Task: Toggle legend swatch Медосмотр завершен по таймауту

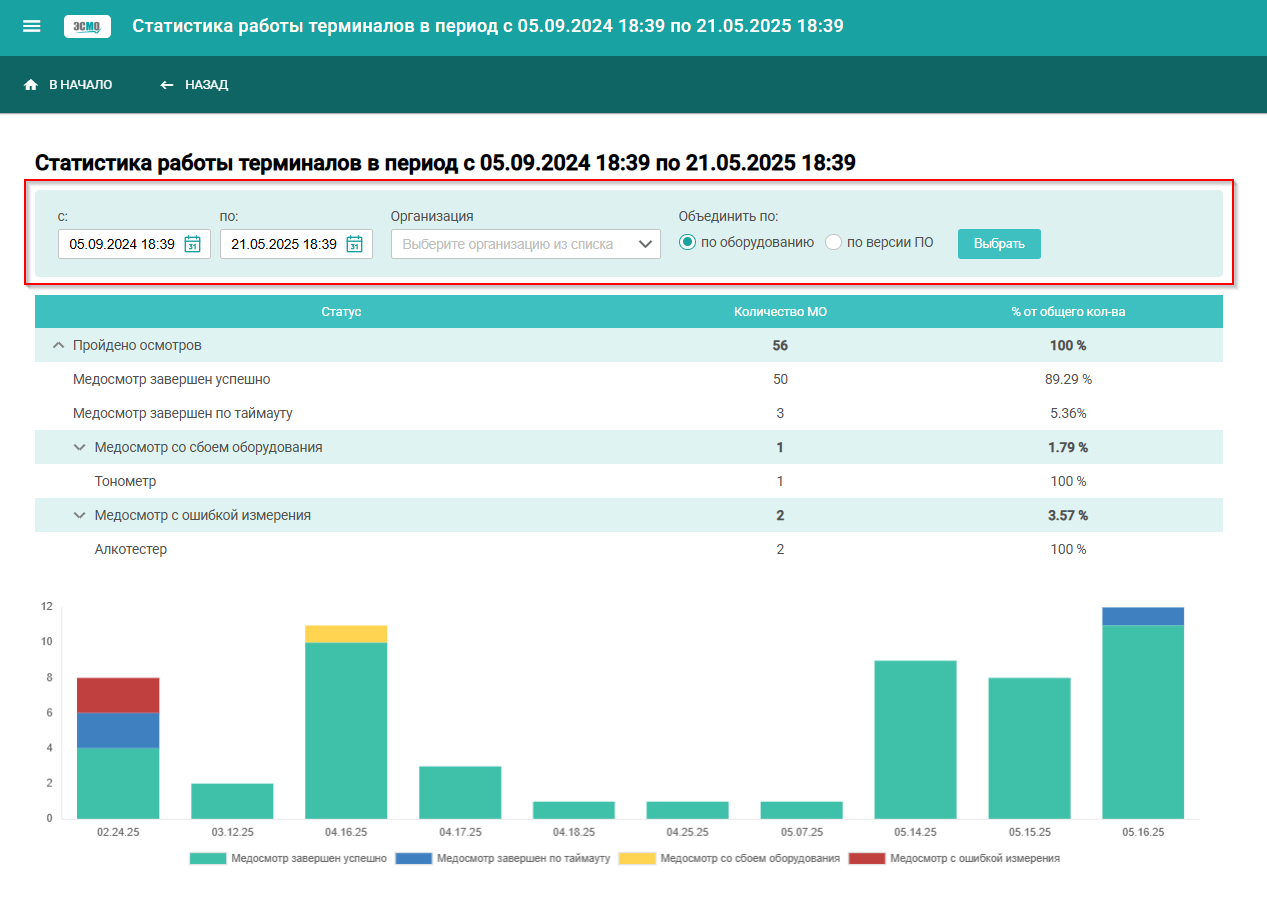Action: [414, 858]
